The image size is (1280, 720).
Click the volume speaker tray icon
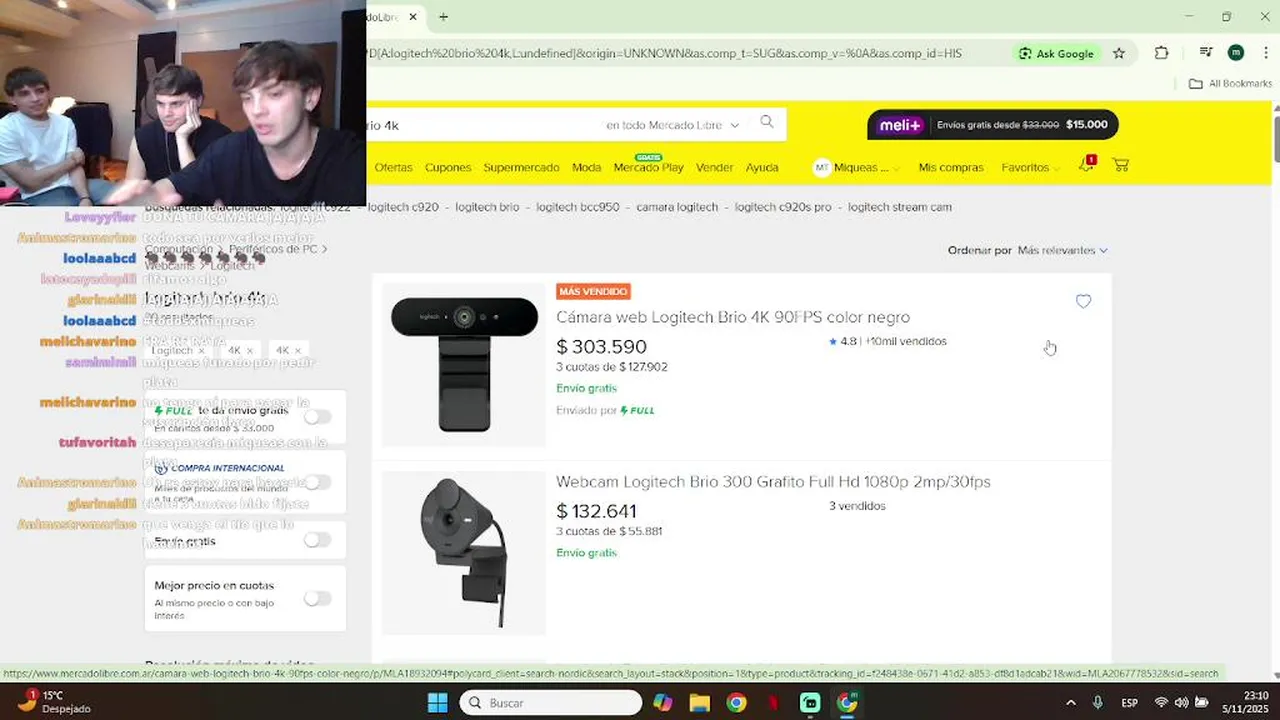pos(1181,702)
